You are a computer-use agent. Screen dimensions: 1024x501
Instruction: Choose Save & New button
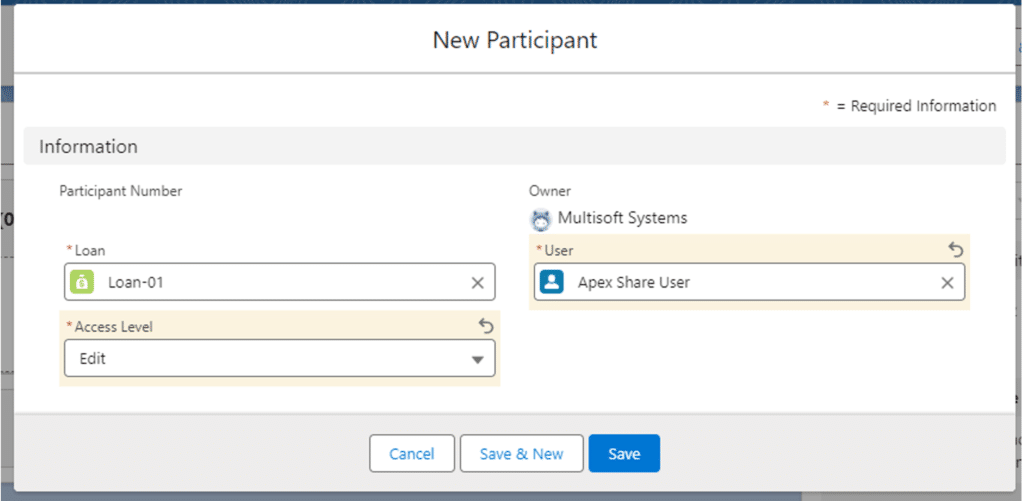coord(521,453)
